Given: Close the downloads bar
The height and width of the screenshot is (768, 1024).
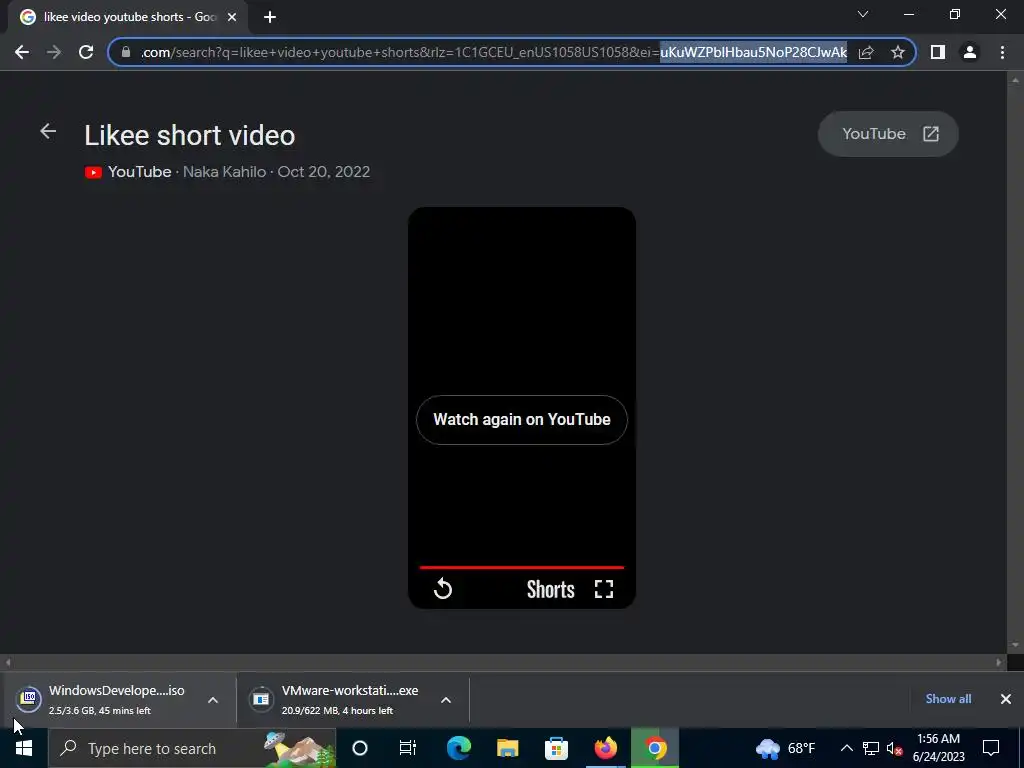Looking at the screenshot, I should coord(1006,699).
